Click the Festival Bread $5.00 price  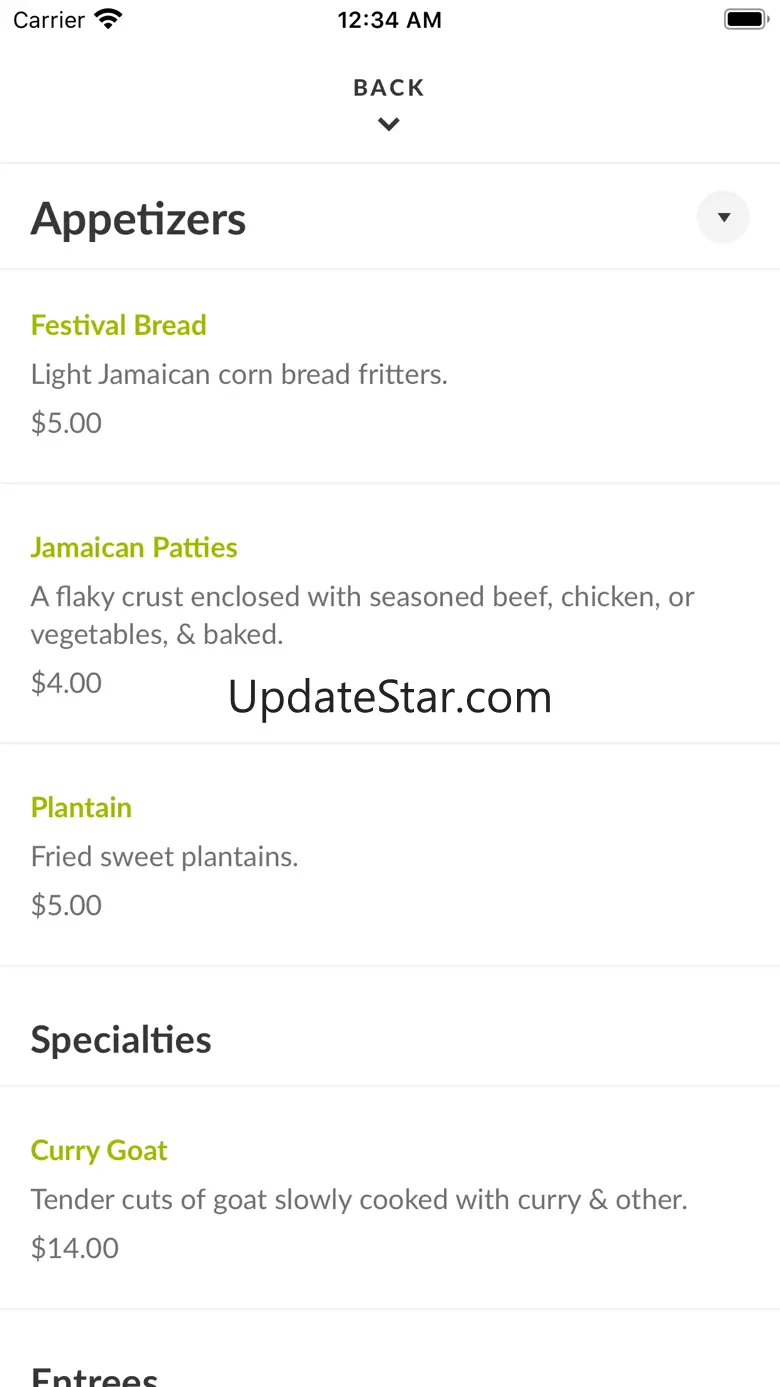coord(67,423)
